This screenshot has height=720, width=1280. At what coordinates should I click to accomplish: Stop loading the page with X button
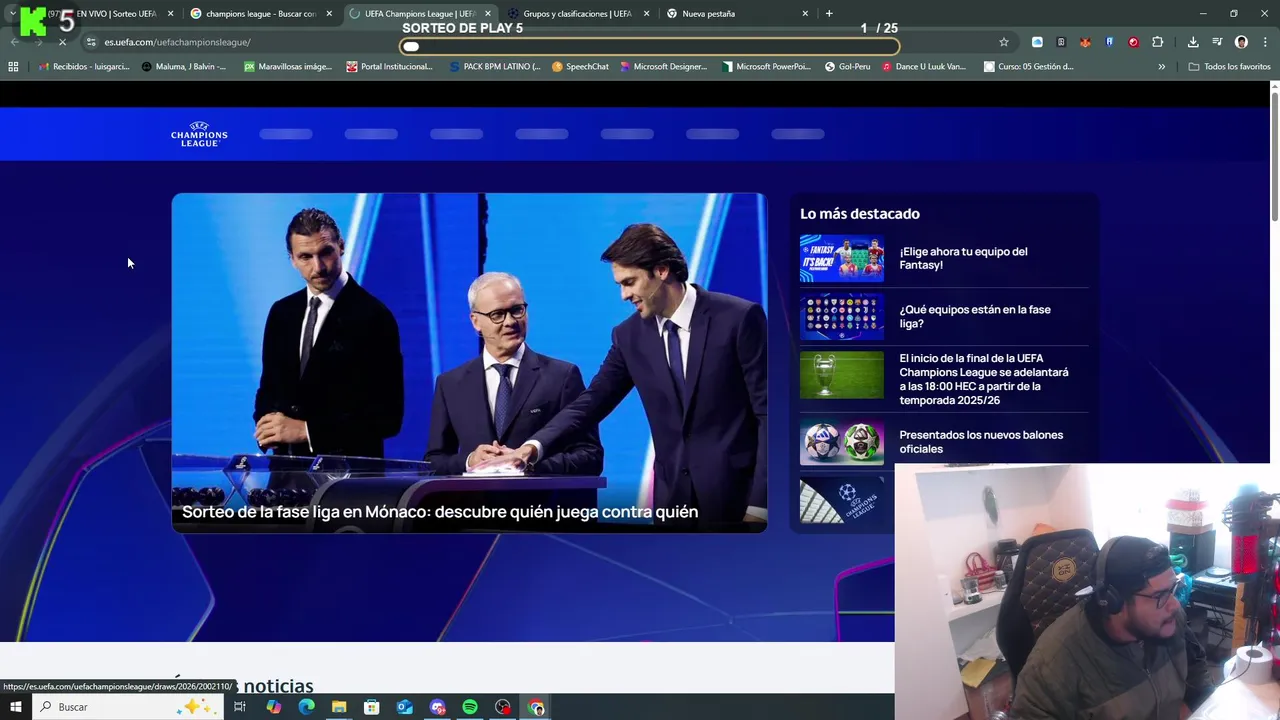tap(62, 42)
